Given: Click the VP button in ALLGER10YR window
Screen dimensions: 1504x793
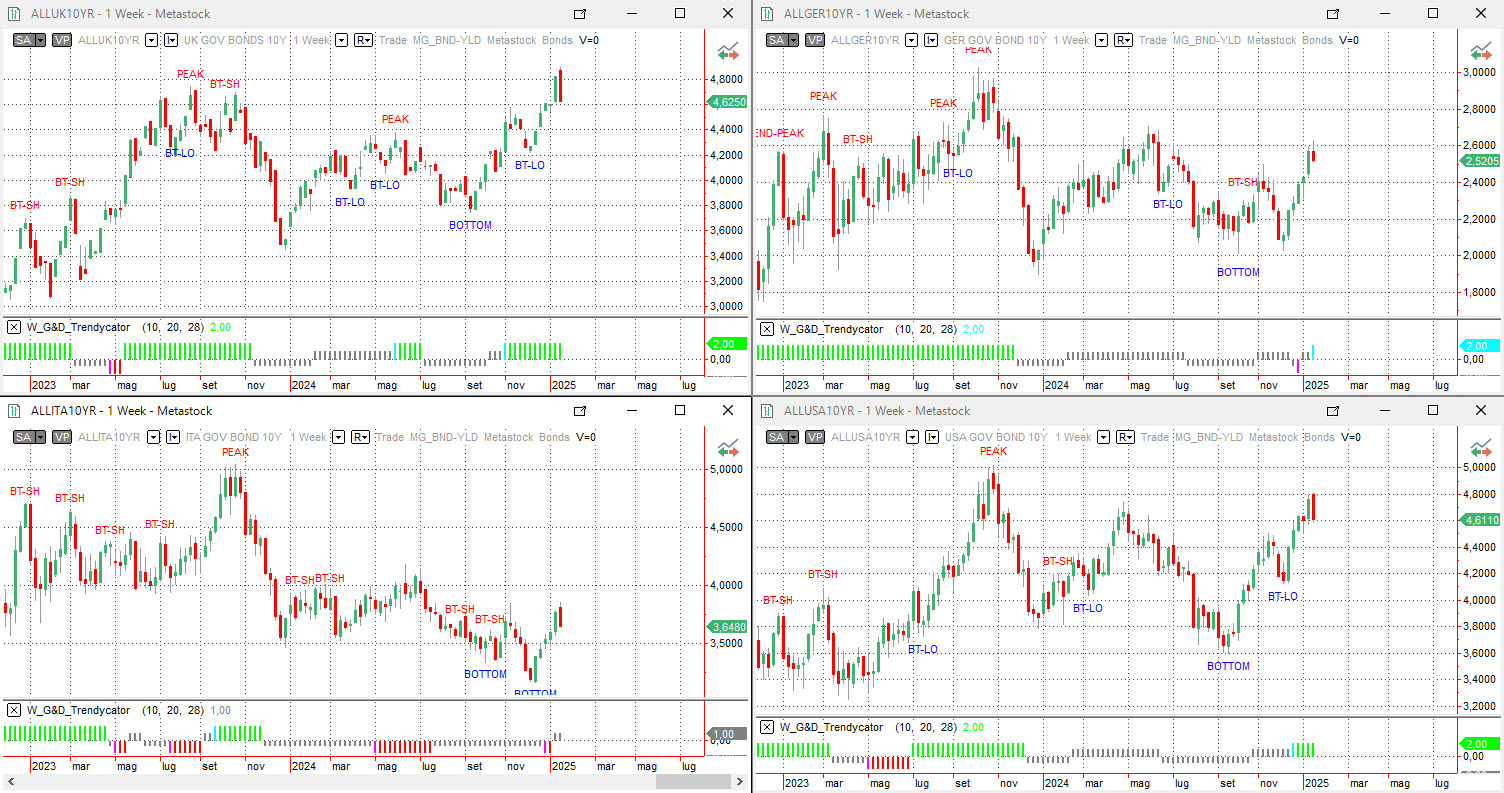Looking at the screenshot, I should [816, 40].
